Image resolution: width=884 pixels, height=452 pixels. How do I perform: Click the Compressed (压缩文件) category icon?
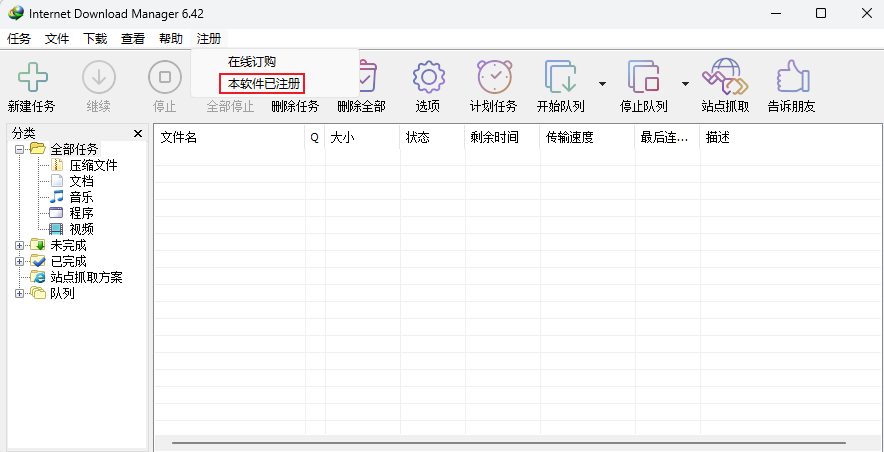click(57, 165)
